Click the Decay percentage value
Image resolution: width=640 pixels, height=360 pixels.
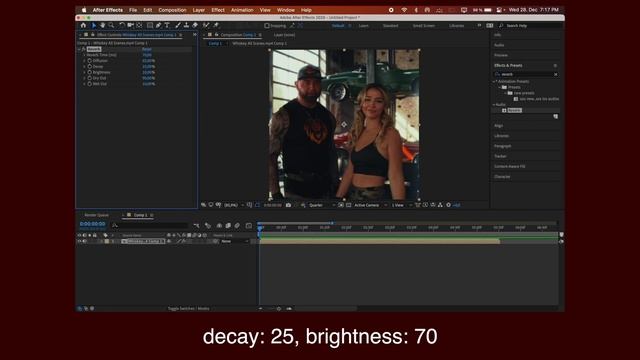pos(149,66)
